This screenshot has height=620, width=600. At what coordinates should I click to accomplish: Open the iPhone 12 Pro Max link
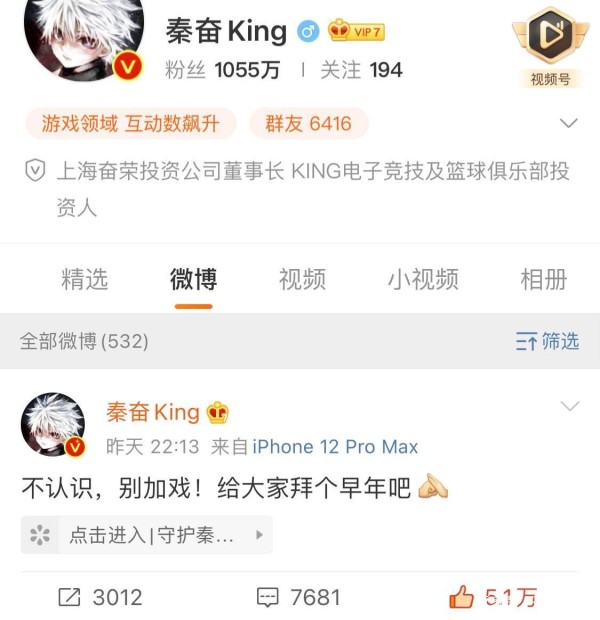pyautogui.click(x=335, y=447)
